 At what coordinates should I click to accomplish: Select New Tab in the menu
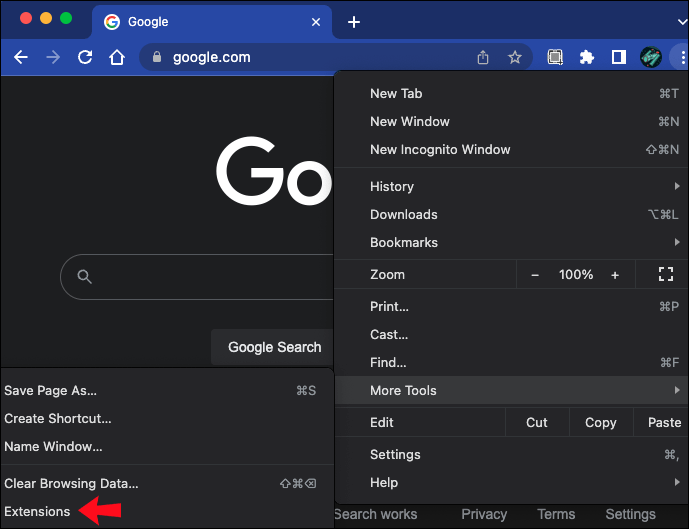(x=511, y=94)
